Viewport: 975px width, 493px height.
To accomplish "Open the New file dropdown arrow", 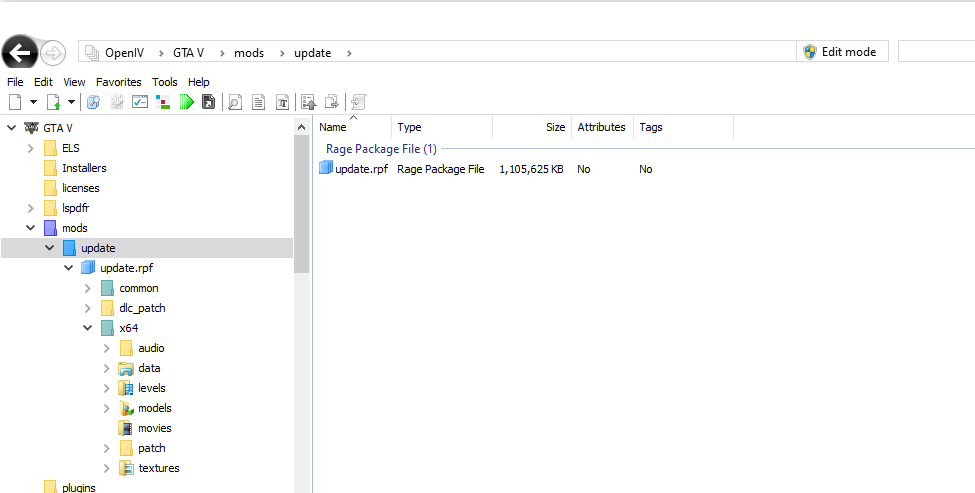I will 34,102.
